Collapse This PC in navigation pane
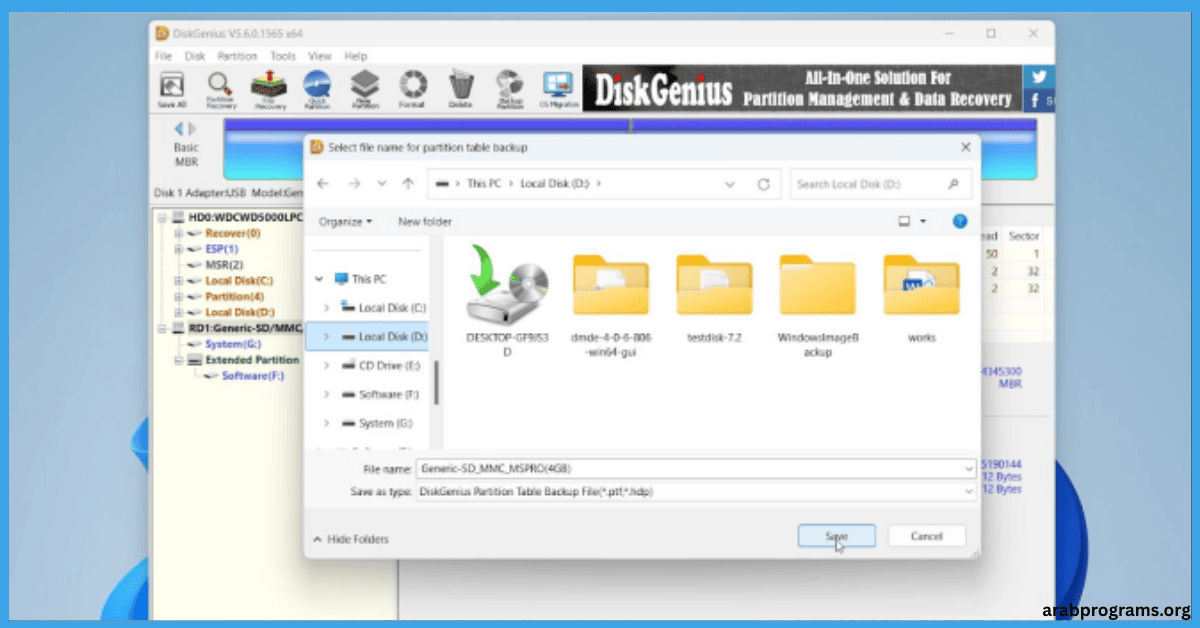The width and height of the screenshot is (1200, 628). 320,279
